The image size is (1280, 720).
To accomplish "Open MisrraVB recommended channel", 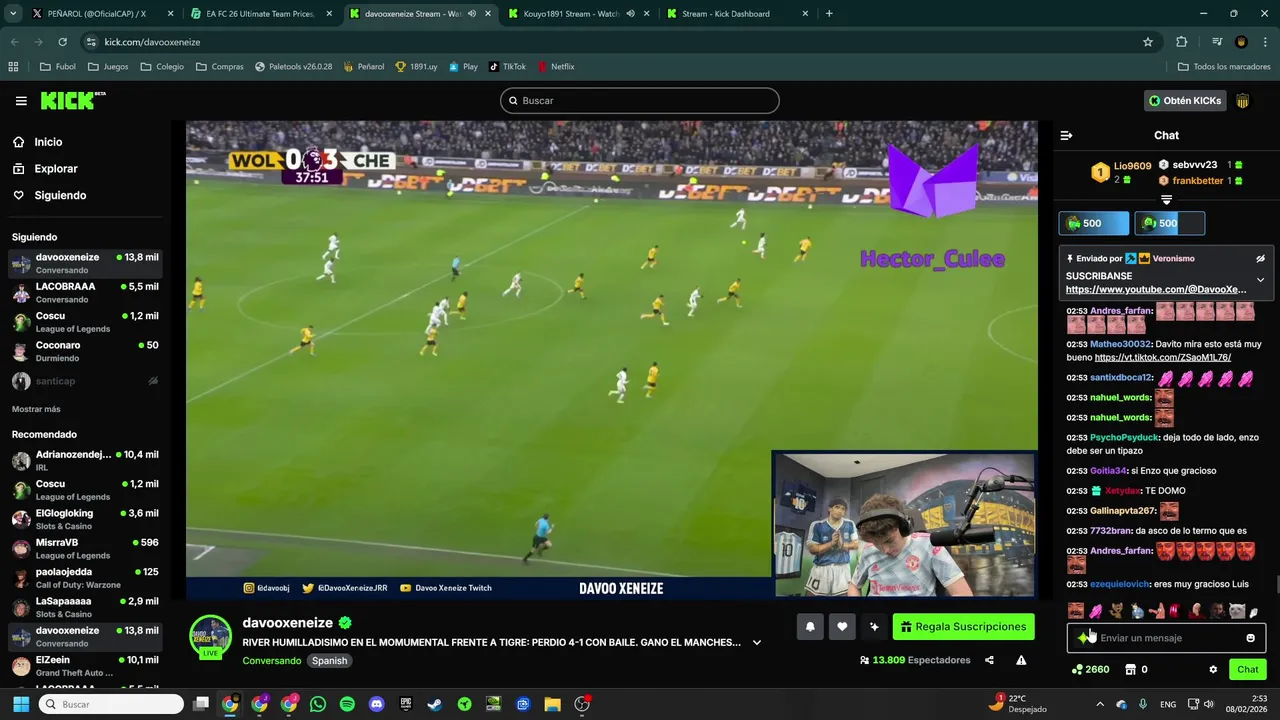I will pos(85,548).
